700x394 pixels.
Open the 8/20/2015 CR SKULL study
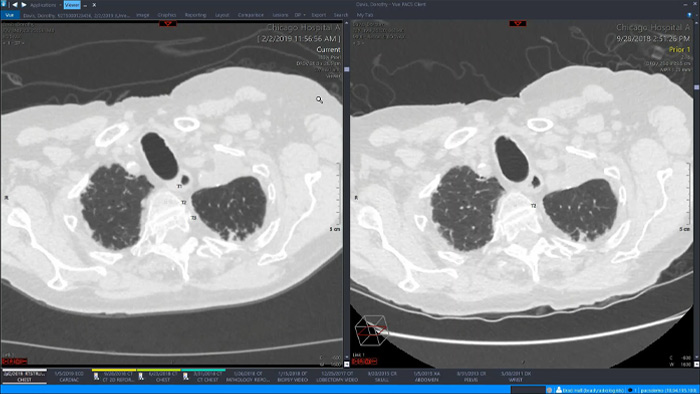(382, 377)
